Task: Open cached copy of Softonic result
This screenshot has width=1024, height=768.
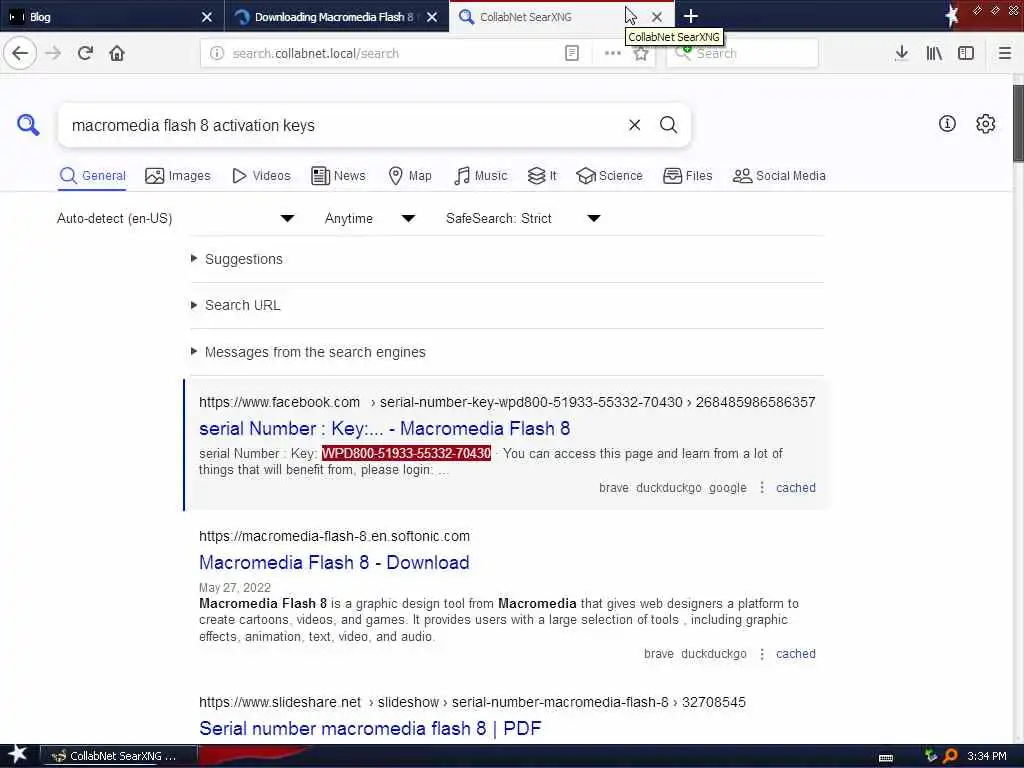Action: point(795,653)
